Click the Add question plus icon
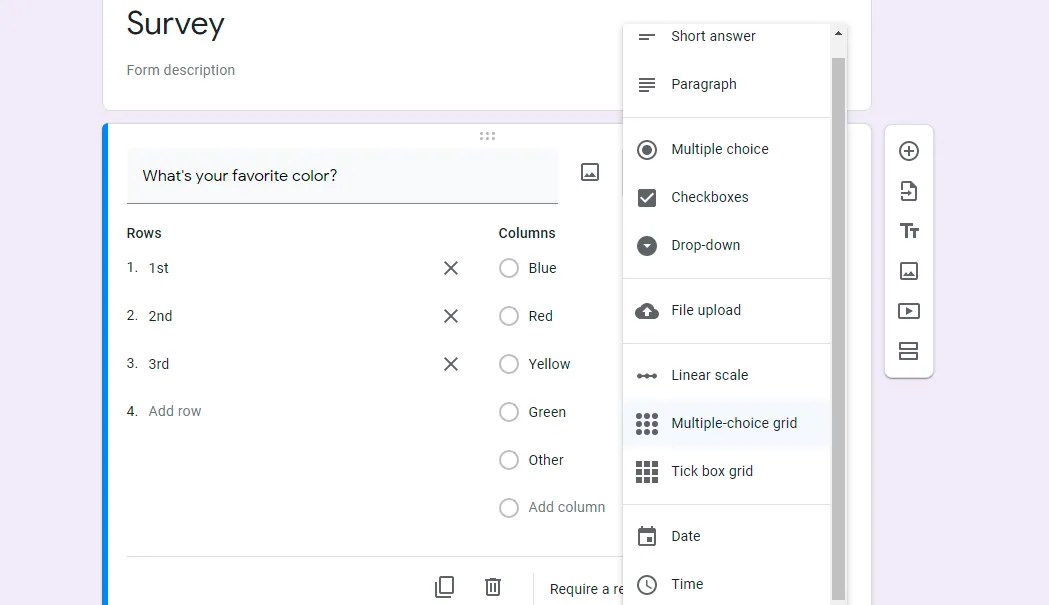The image size is (1049, 605). point(909,151)
